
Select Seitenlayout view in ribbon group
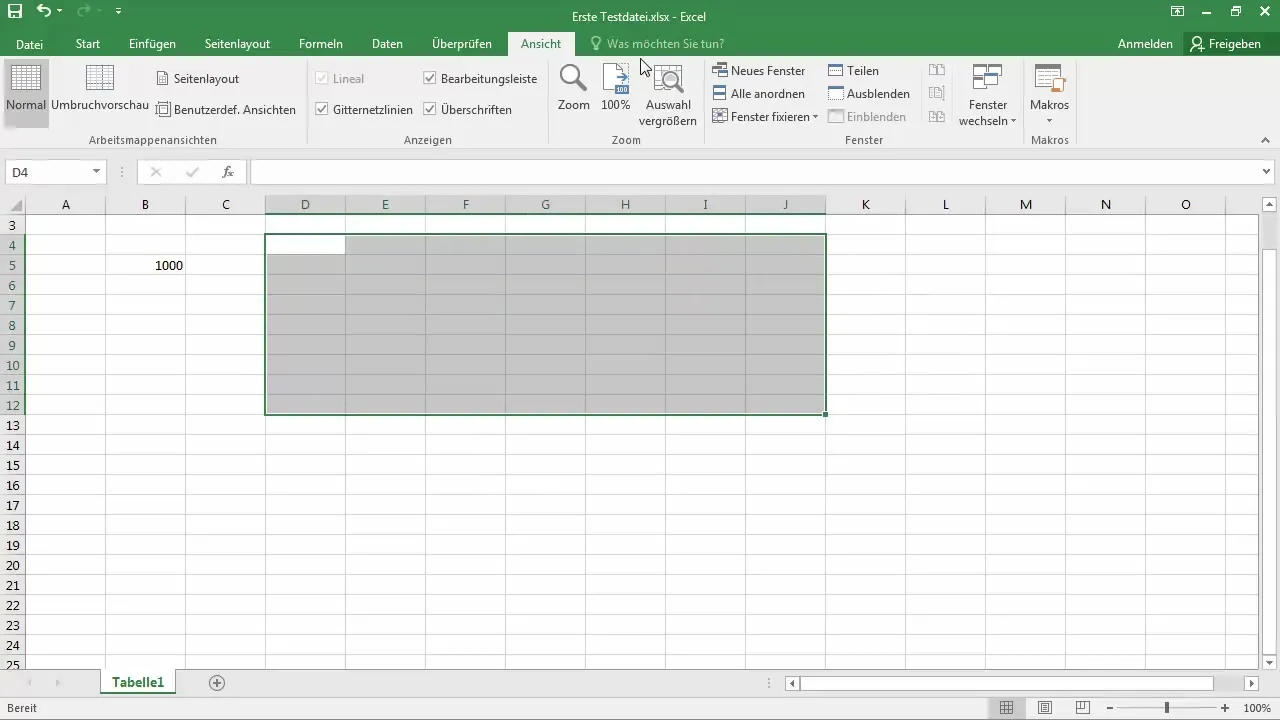click(x=198, y=78)
